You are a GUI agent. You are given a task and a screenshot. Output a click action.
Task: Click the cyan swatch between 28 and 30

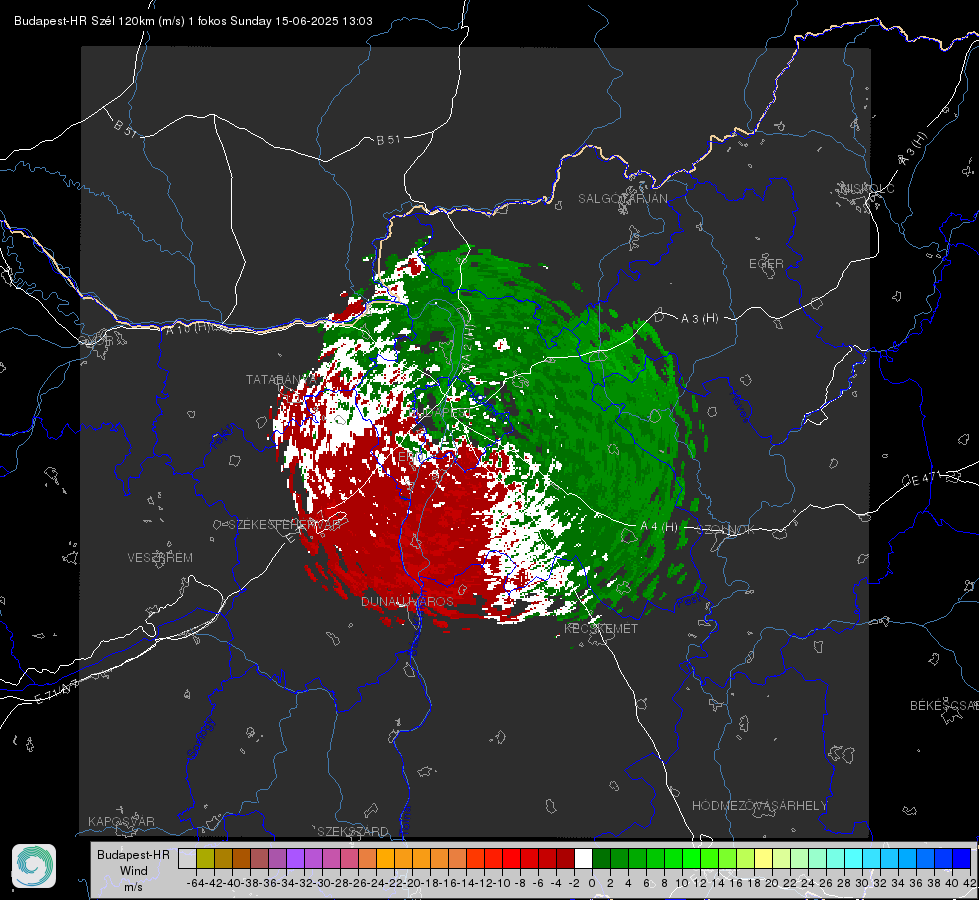point(854,859)
